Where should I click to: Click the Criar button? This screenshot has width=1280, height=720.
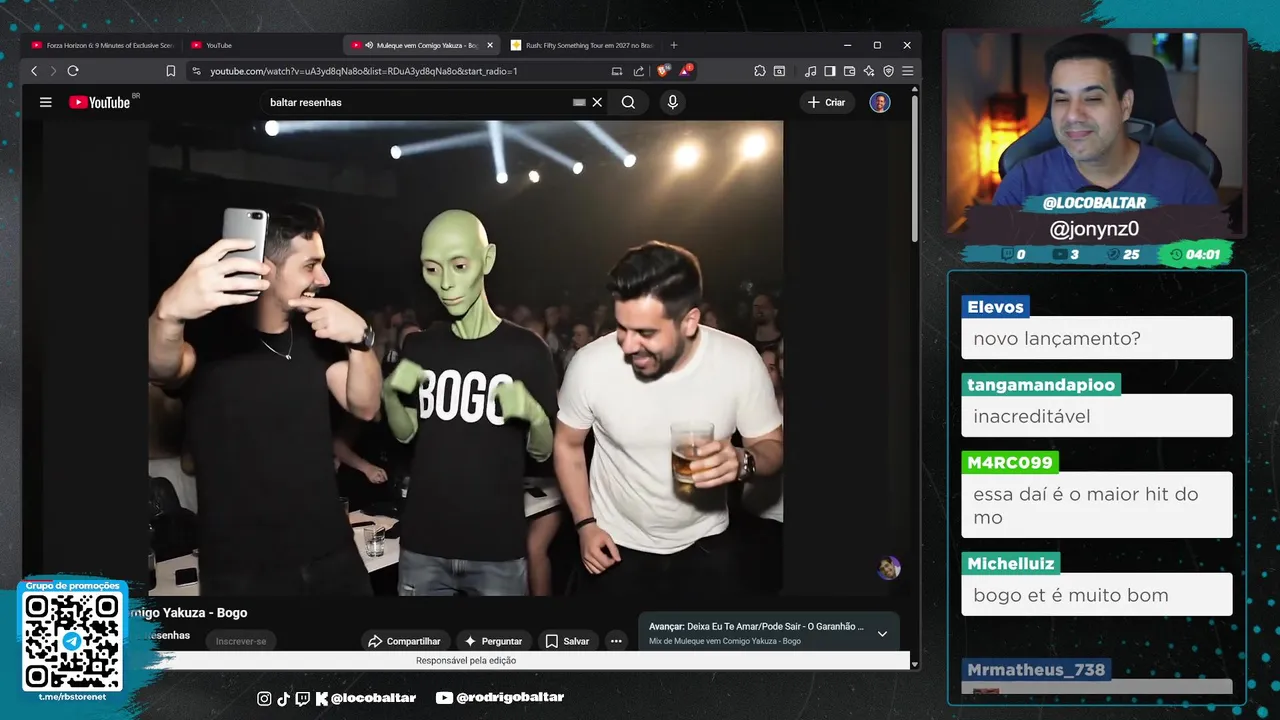click(x=826, y=102)
